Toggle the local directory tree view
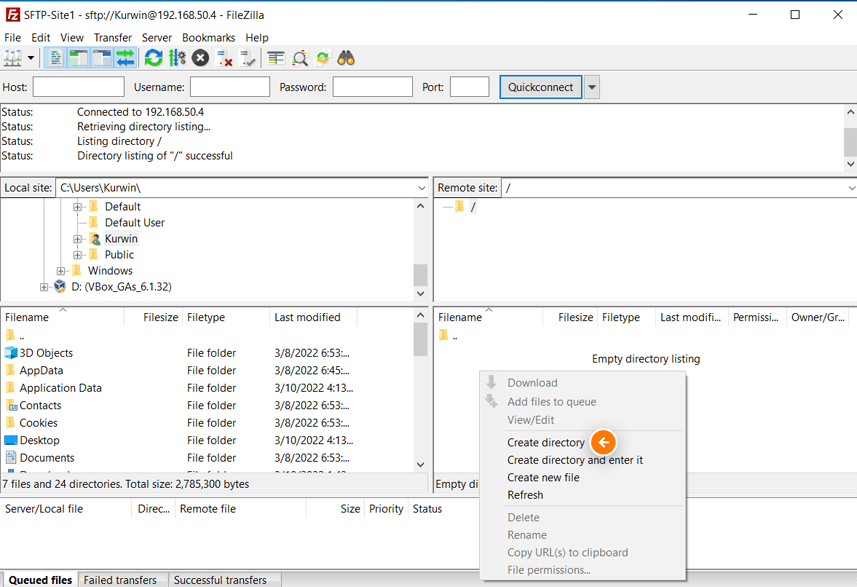This screenshot has width=857, height=587. click(78, 57)
